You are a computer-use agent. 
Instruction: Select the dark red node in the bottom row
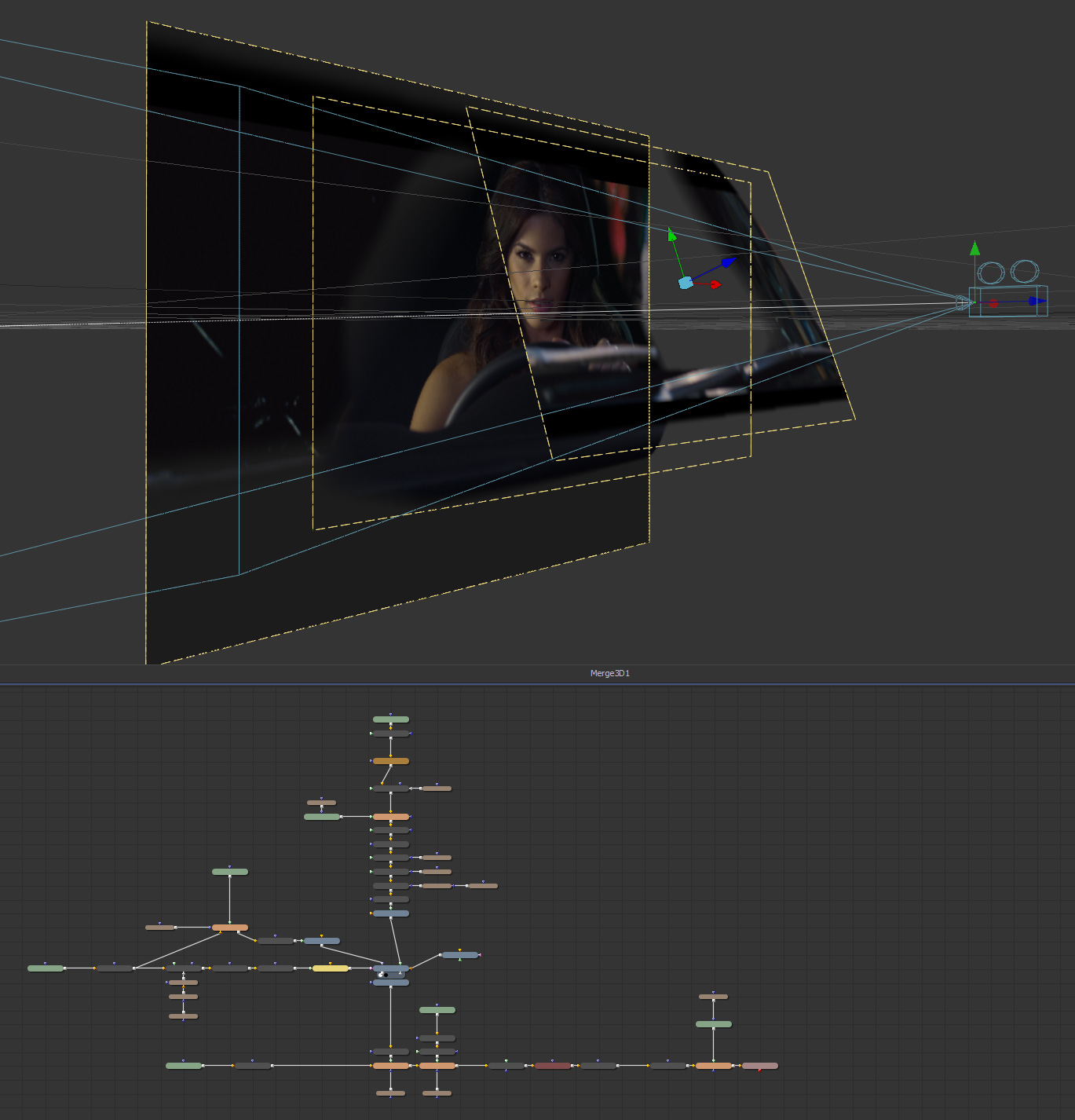click(553, 1066)
